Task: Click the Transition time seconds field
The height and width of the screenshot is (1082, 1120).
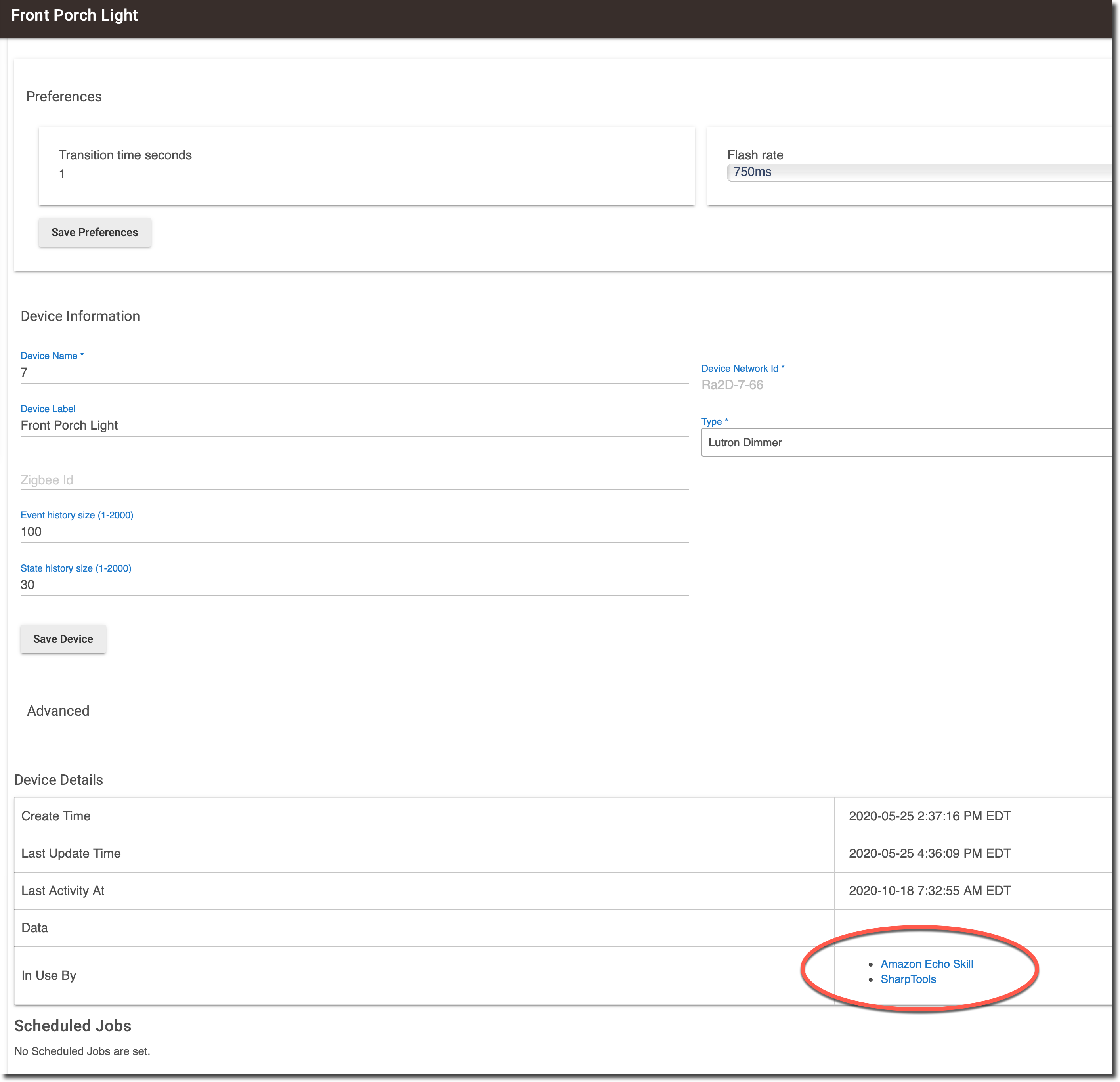Action: click(366, 174)
